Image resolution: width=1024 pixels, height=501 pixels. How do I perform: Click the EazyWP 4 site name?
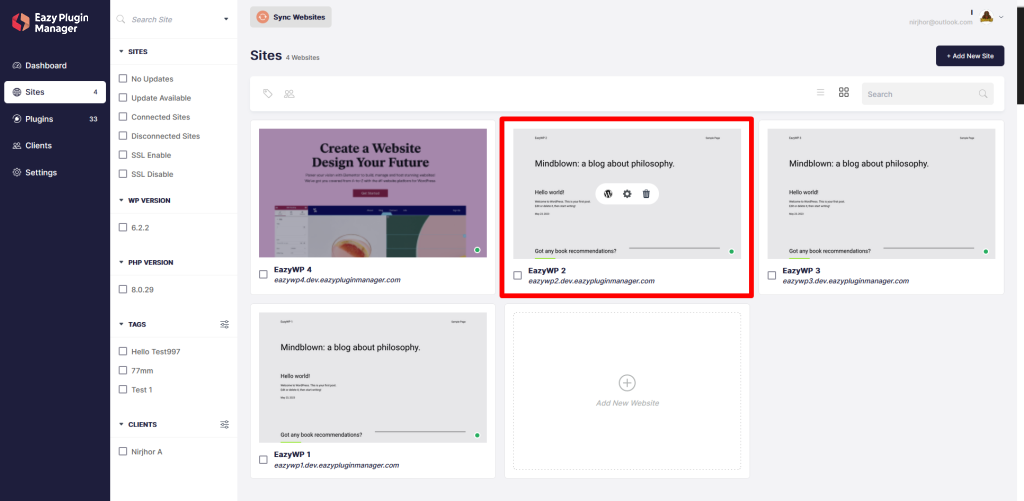click(x=293, y=269)
